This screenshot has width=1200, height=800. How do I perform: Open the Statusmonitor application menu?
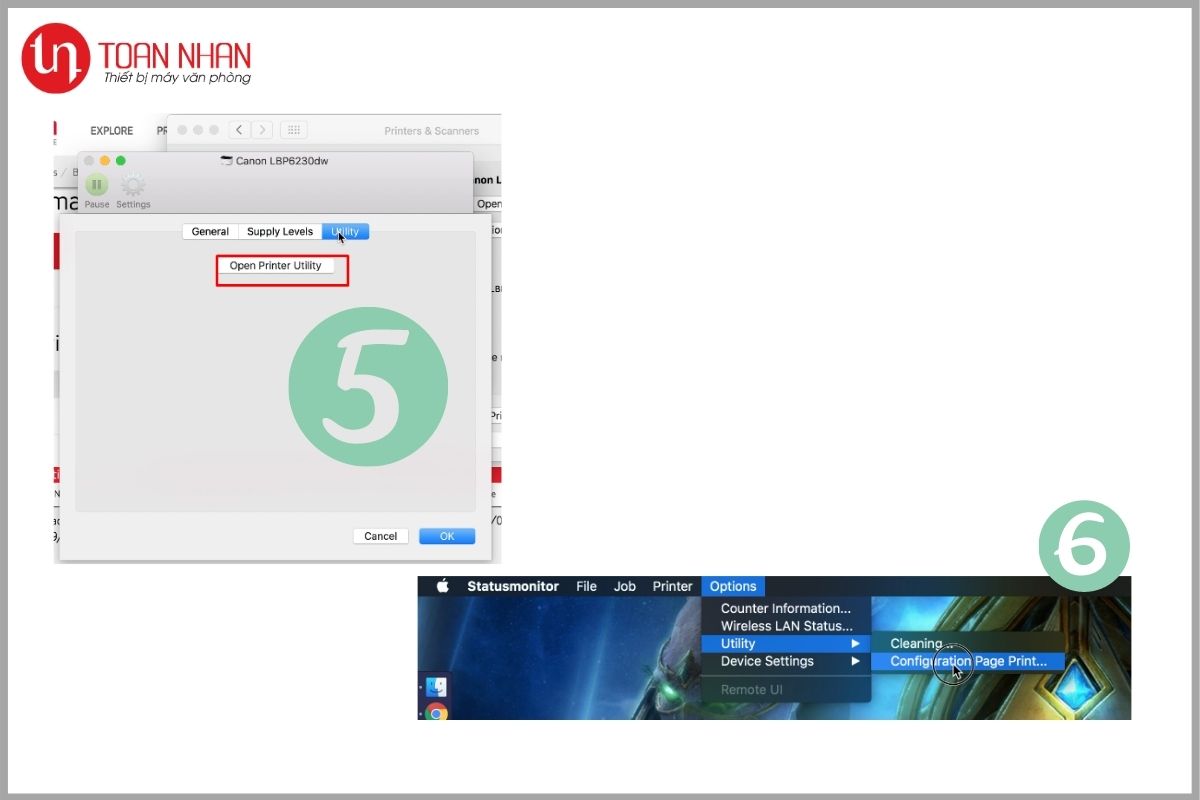[513, 586]
